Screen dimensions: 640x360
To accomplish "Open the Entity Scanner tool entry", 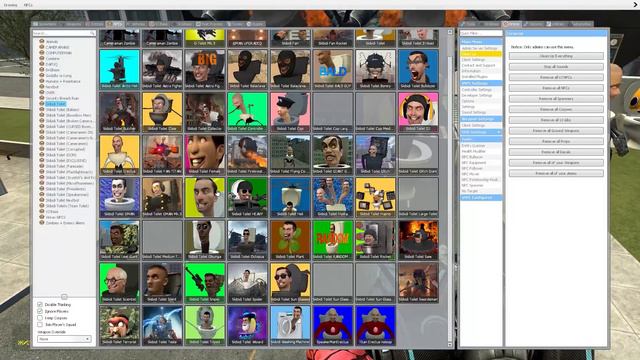I will (x=481, y=146).
